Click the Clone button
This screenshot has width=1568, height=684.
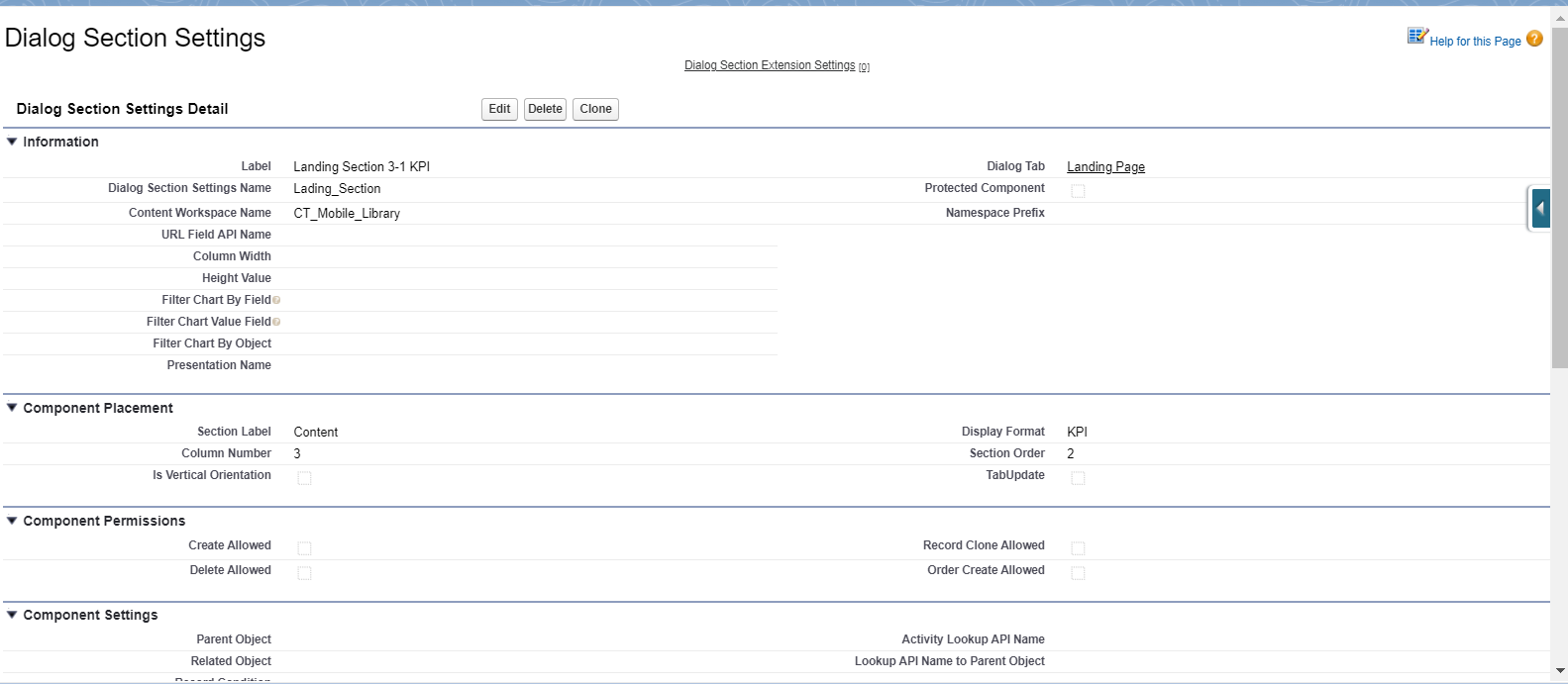[x=595, y=109]
